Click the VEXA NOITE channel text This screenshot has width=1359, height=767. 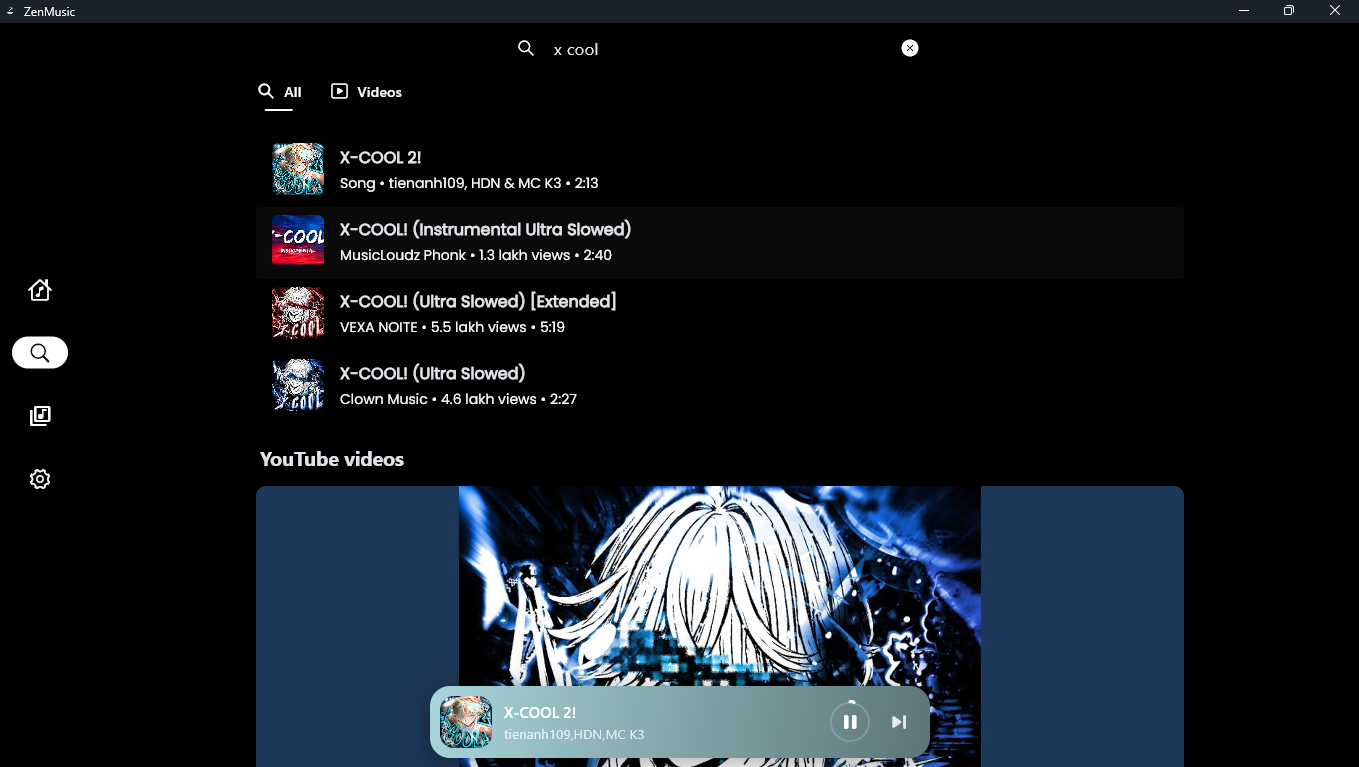click(x=379, y=327)
